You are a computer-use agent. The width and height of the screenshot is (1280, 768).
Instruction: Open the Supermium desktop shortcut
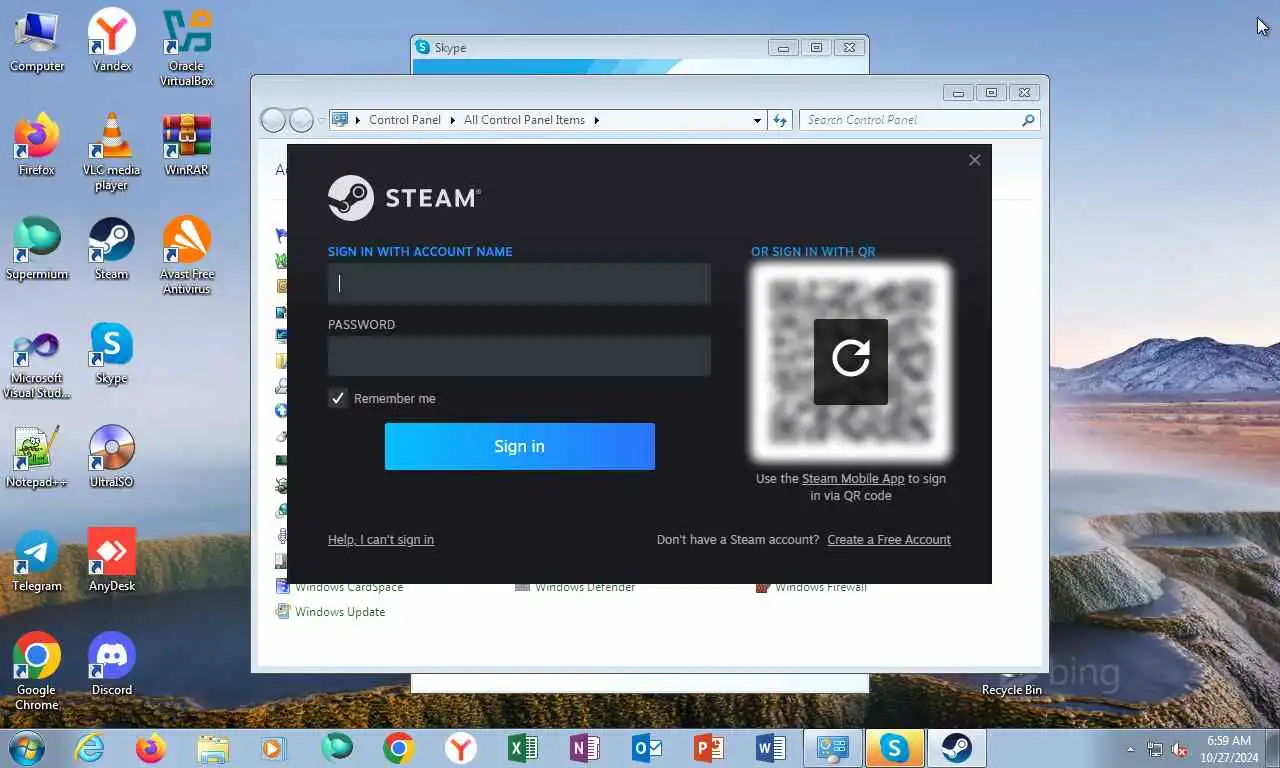tap(37, 249)
